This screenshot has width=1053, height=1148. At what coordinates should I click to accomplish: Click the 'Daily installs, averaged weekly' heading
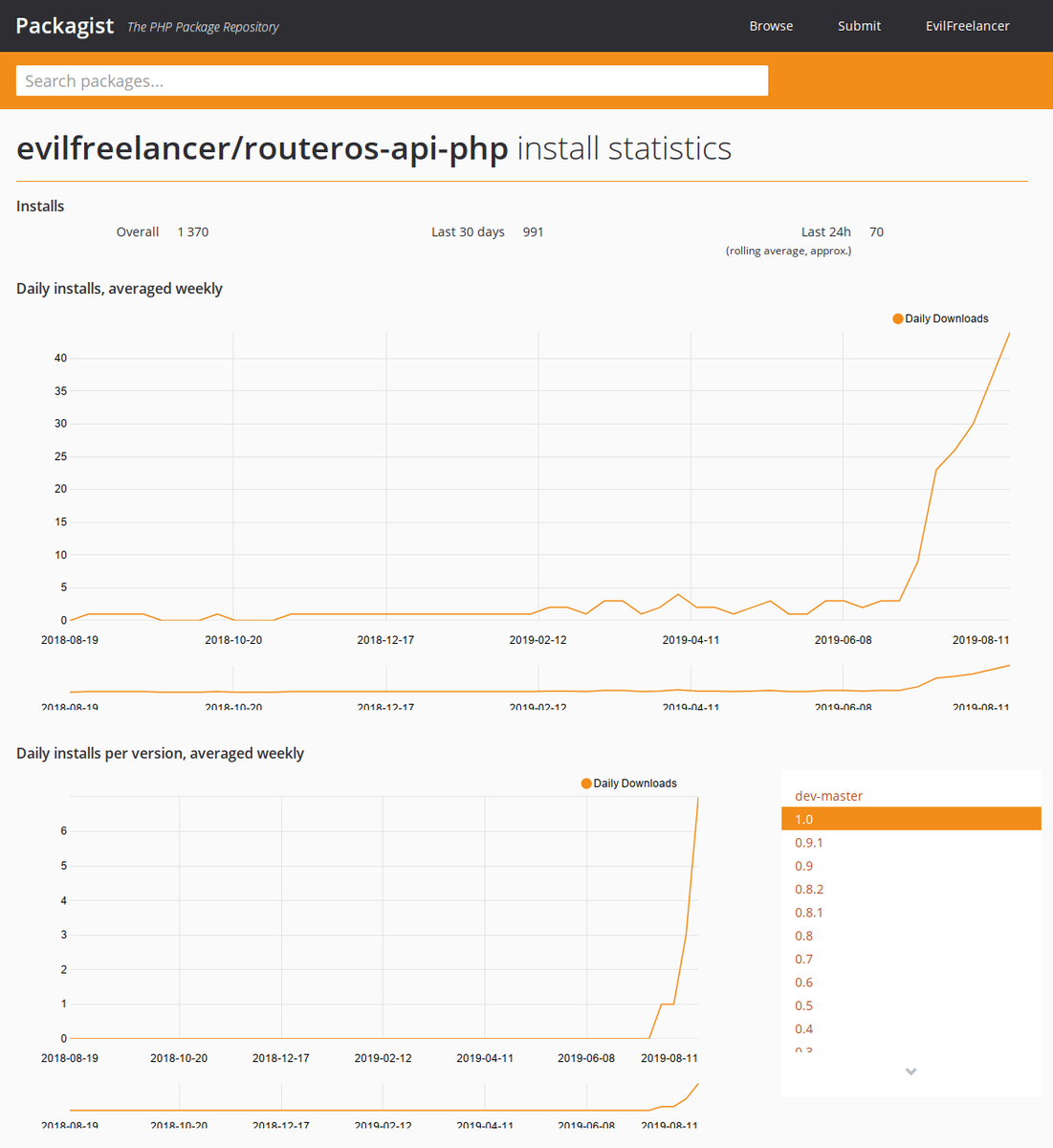click(120, 288)
